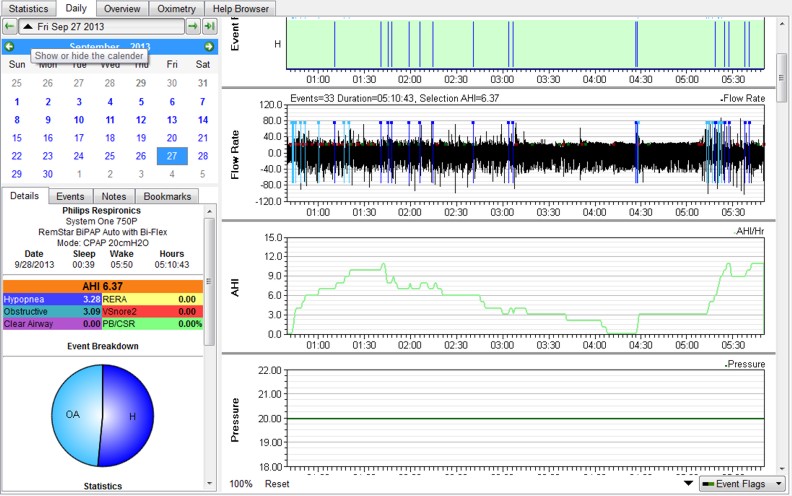Toggle calendar with Fri Sep 27 2013 button
792x496 pixels.
coord(100,26)
